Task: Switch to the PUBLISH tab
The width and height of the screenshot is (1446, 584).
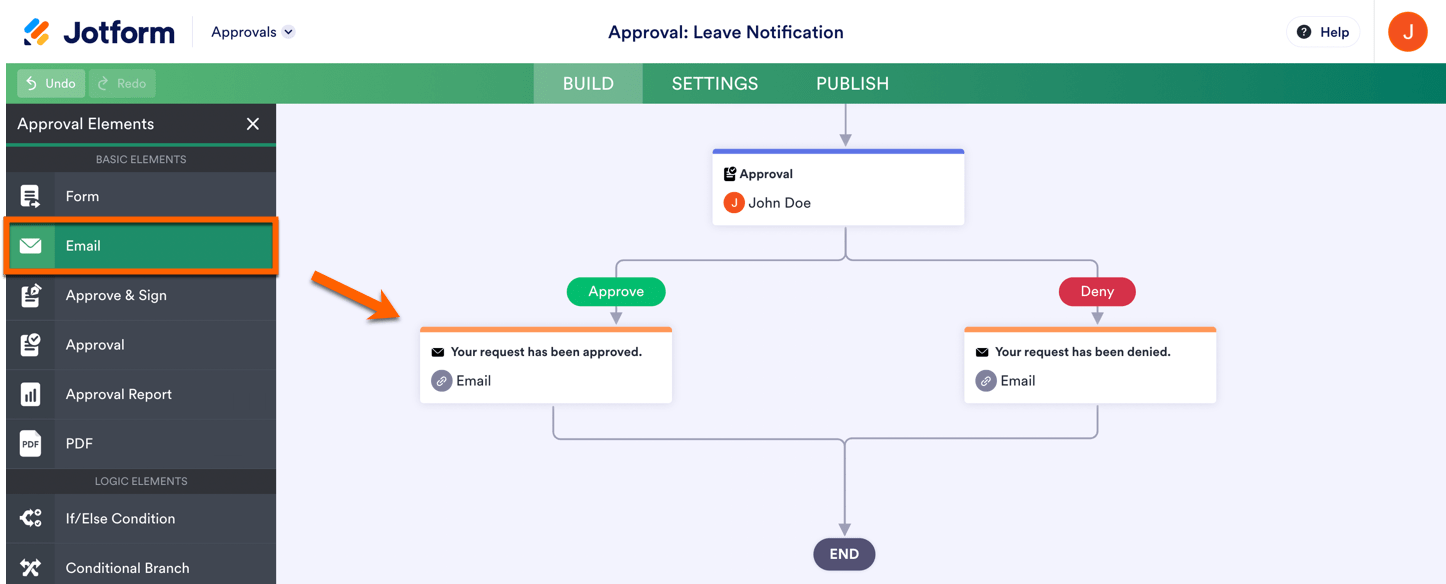Action: [x=852, y=84]
